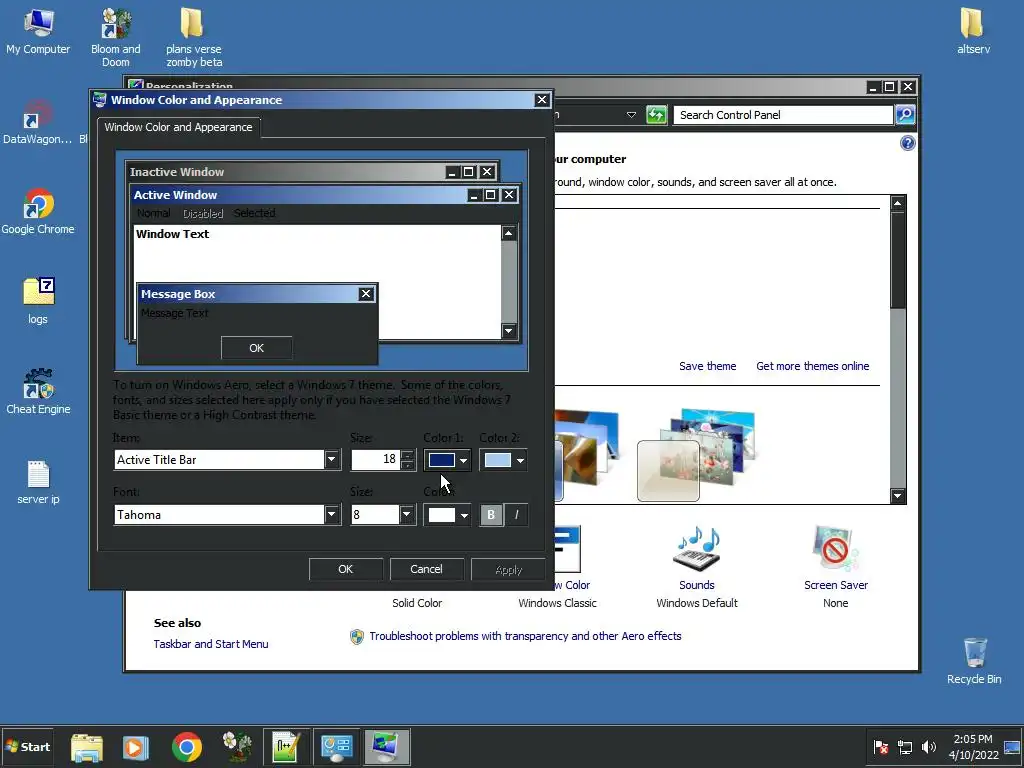Launch Cheat Engine desktop shortcut

38,391
